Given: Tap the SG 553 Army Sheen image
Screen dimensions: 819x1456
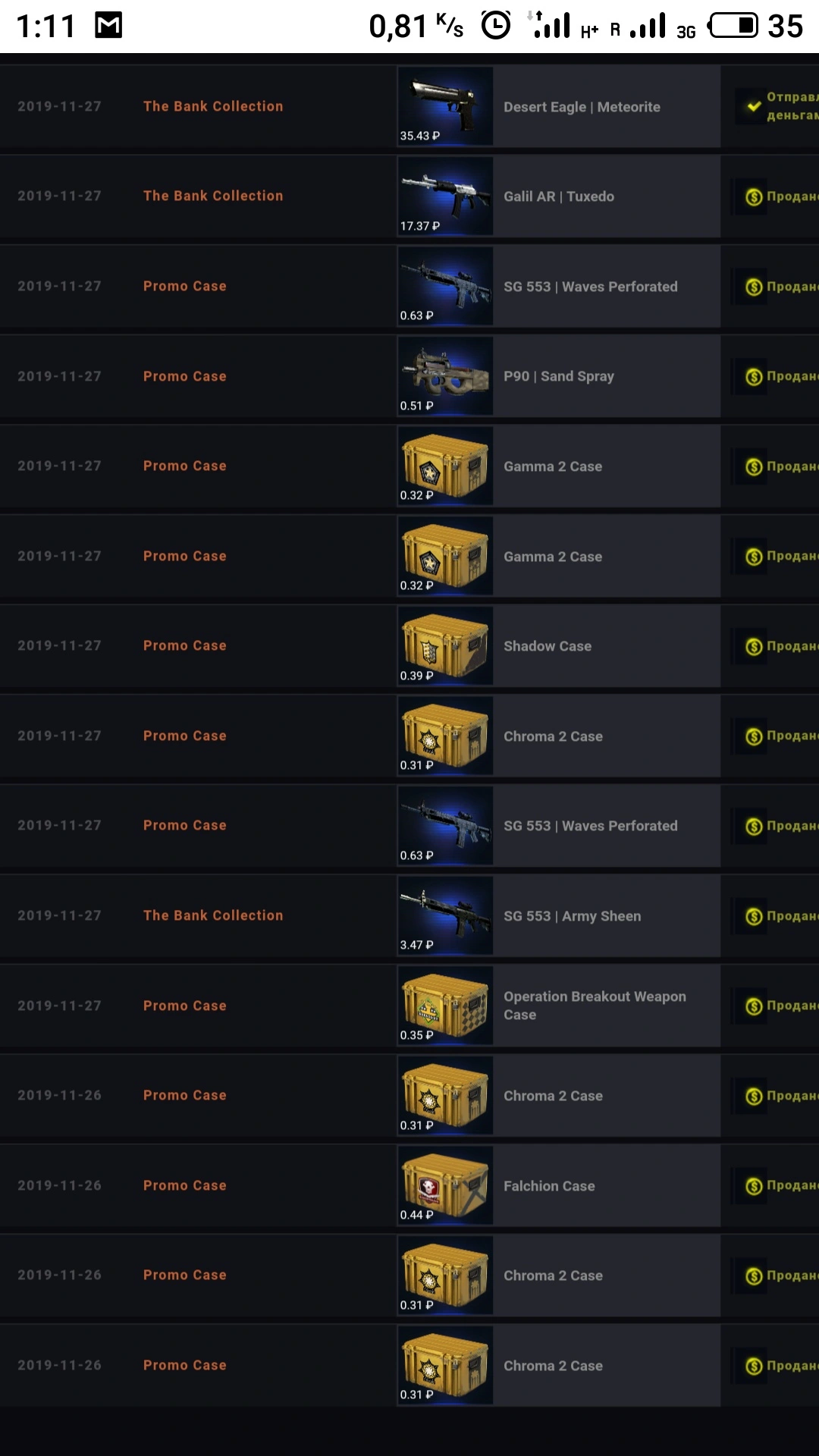Looking at the screenshot, I should [445, 915].
